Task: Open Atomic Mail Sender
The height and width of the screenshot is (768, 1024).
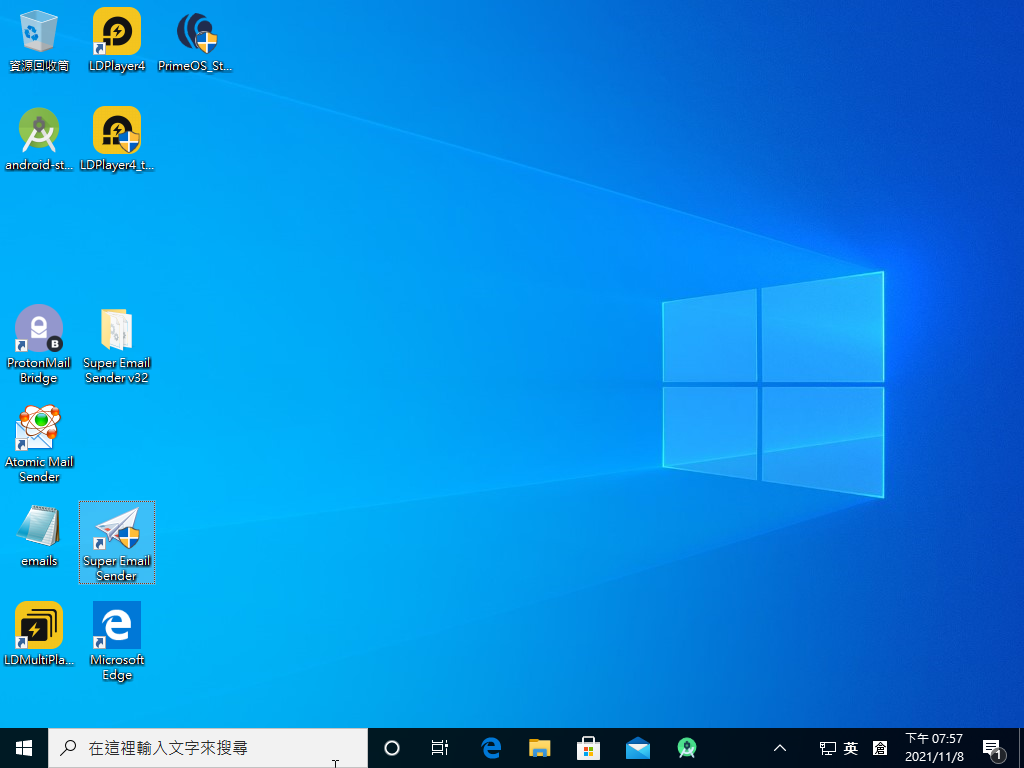Action: tap(39, 425)
